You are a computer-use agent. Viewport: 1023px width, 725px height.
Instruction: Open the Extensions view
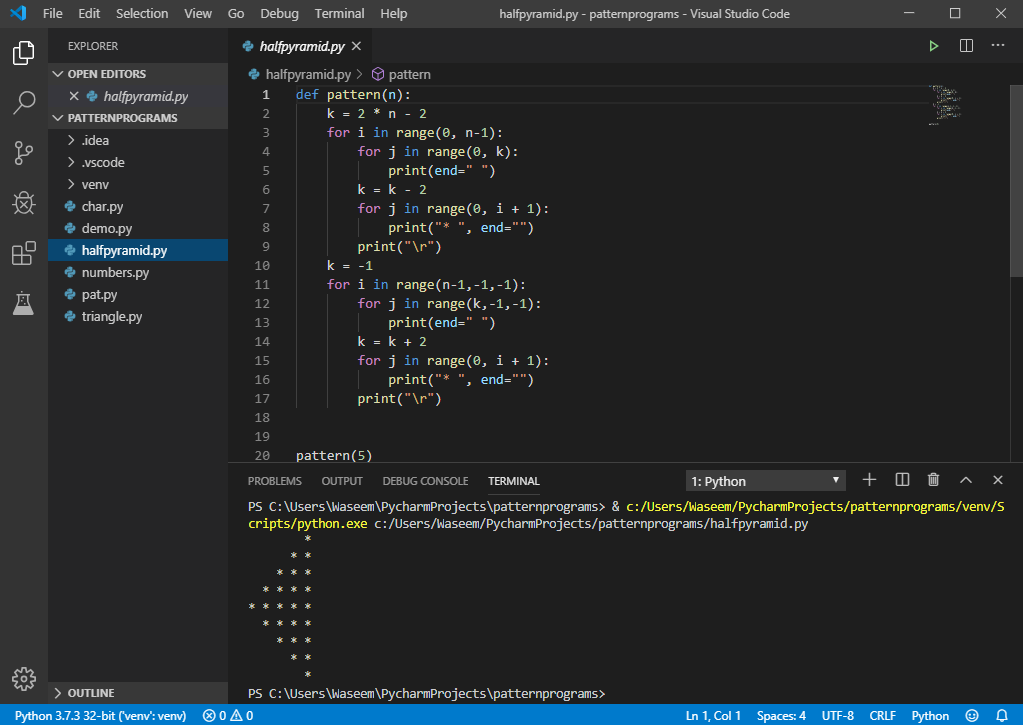point(24,254)
